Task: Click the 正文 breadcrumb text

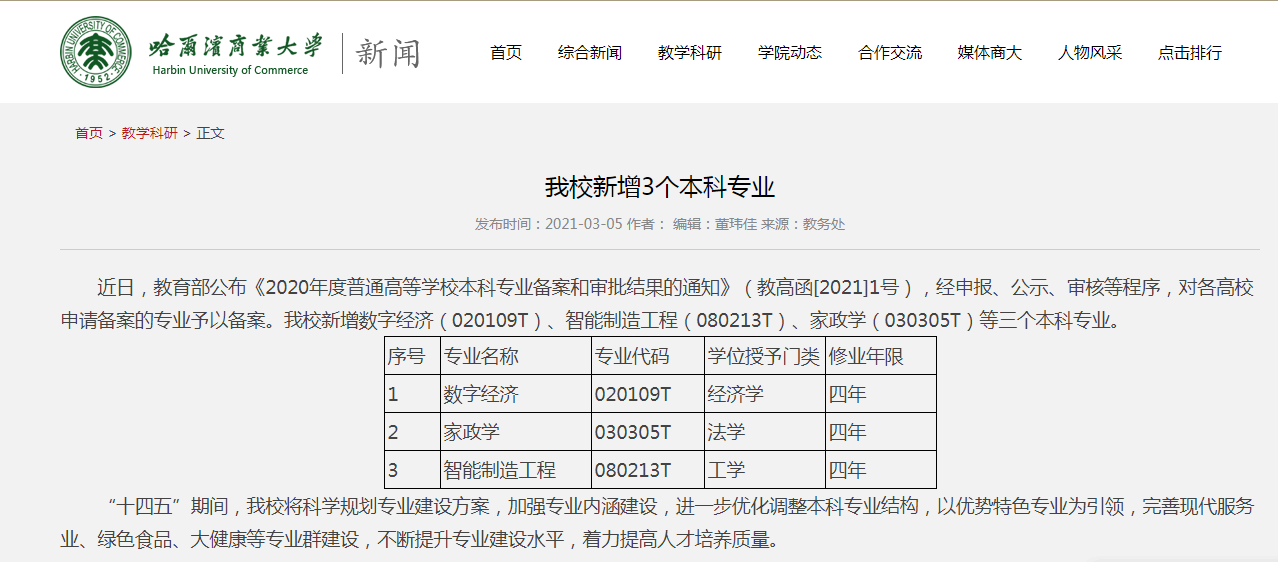Action: point(211,133)
